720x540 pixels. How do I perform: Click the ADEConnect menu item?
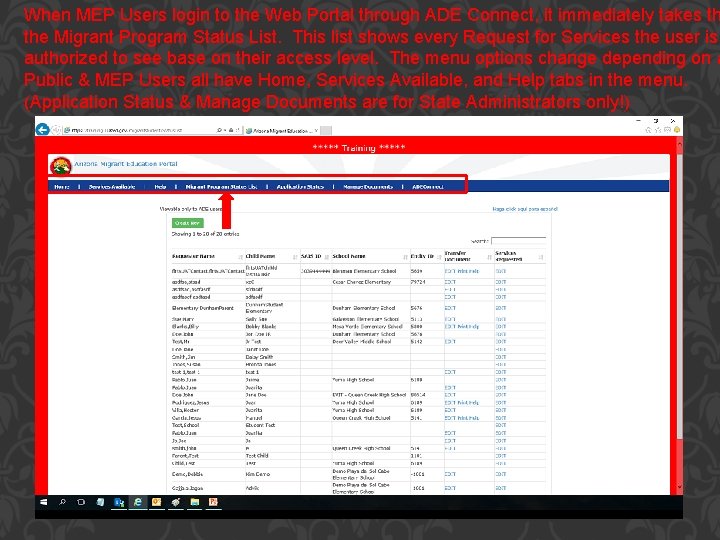tap(428, 187)
